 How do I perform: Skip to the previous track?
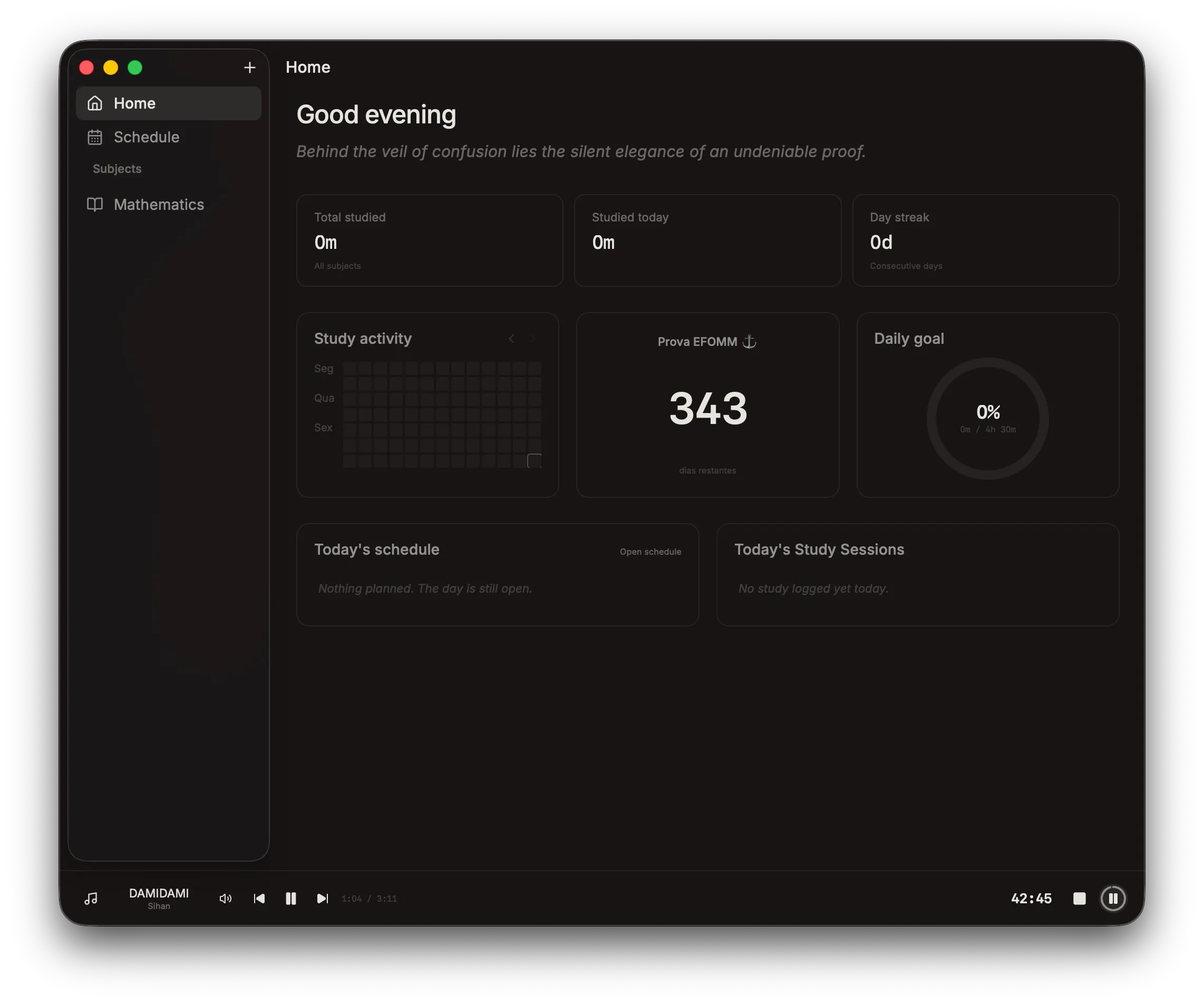tap(259, 899)
